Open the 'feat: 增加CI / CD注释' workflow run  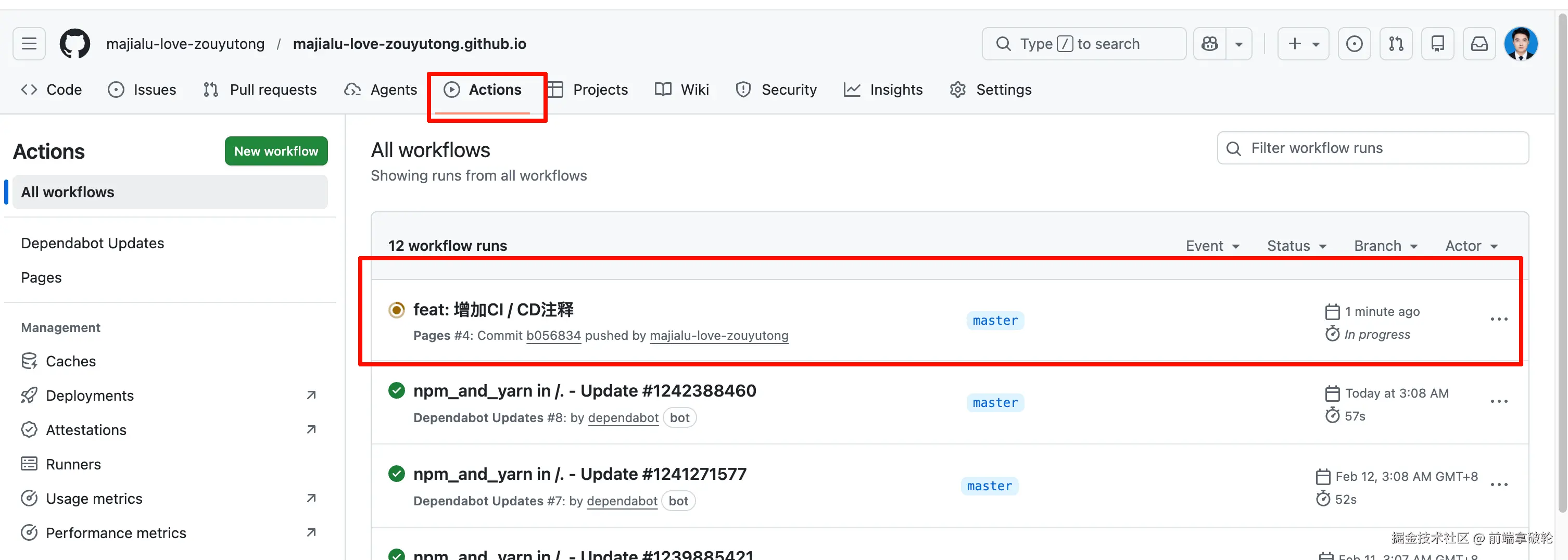point(493,310)
